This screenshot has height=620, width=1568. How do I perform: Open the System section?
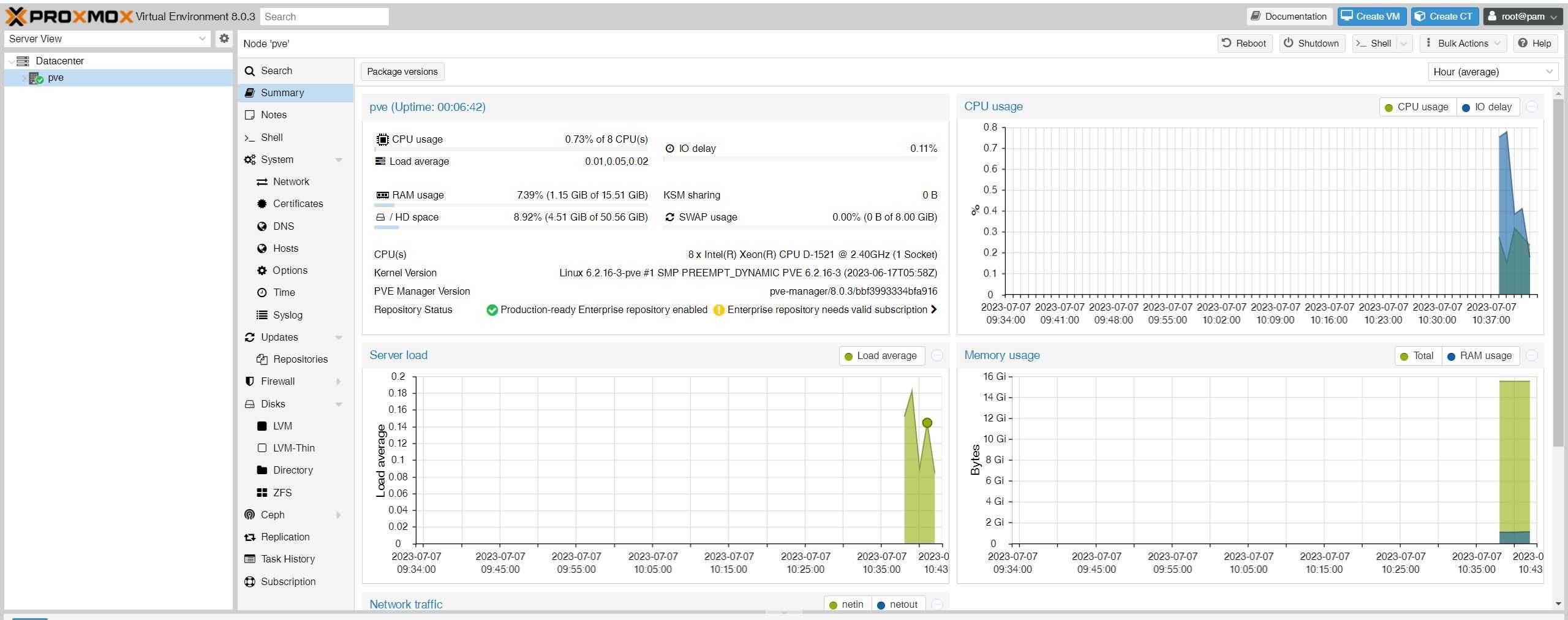[295, 160]
